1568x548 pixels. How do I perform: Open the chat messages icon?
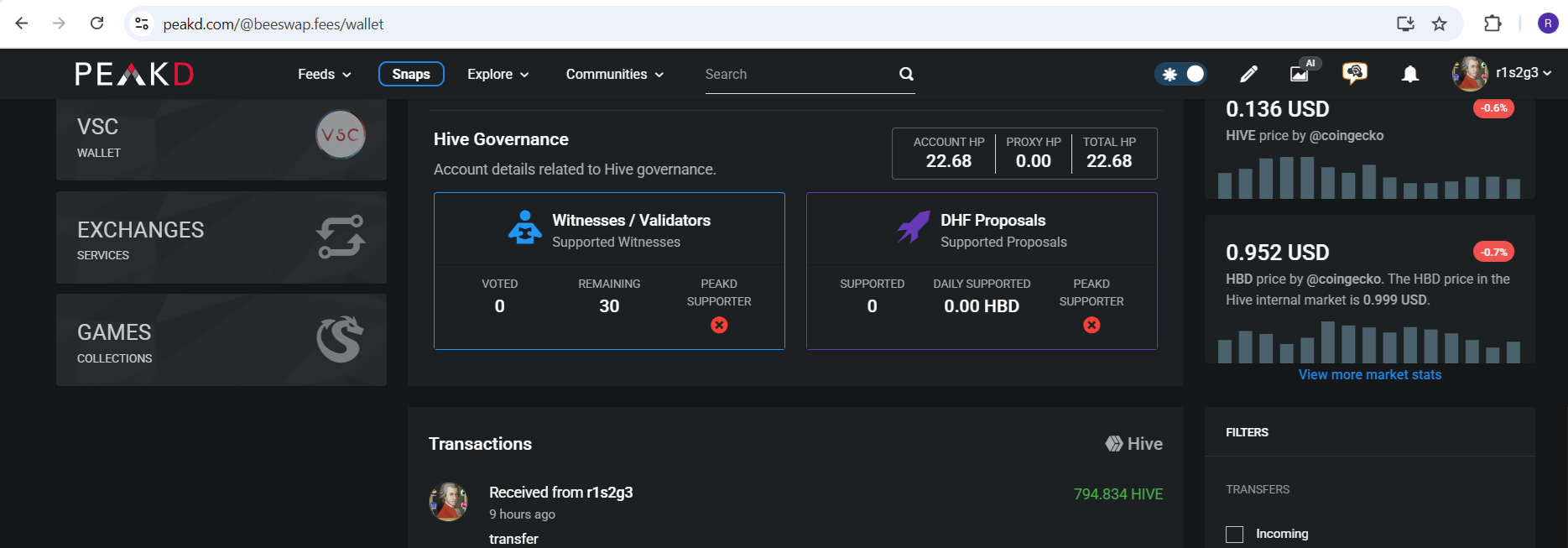click(1354, 74)
